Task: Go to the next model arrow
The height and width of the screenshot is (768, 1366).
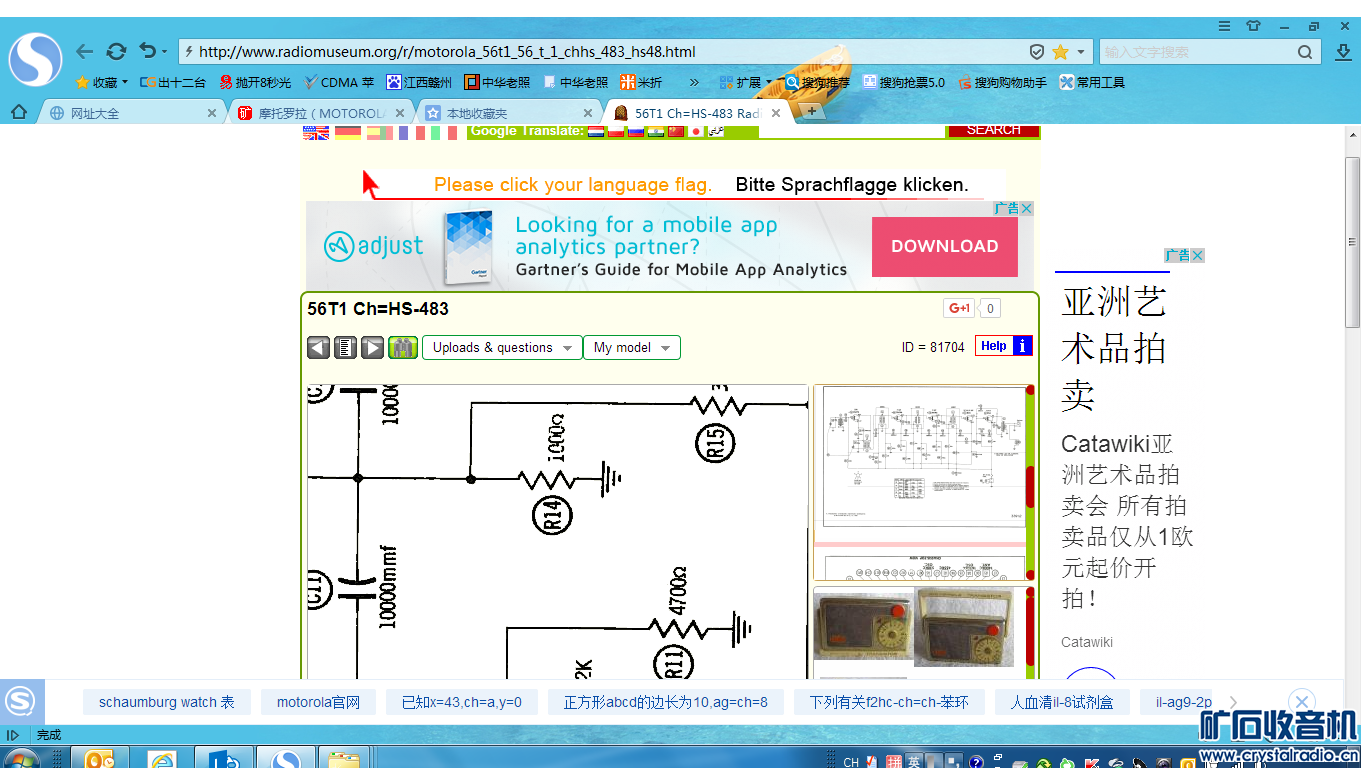Action: coord(372,348)
